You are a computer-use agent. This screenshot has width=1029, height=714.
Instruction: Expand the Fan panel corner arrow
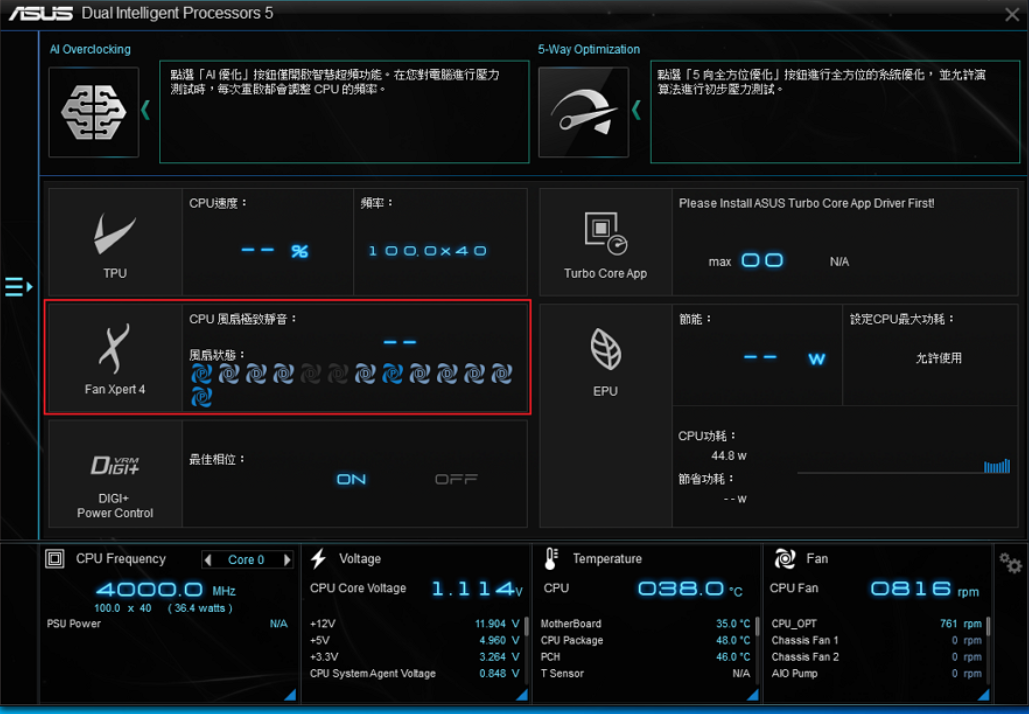click(x=983, y=694)
